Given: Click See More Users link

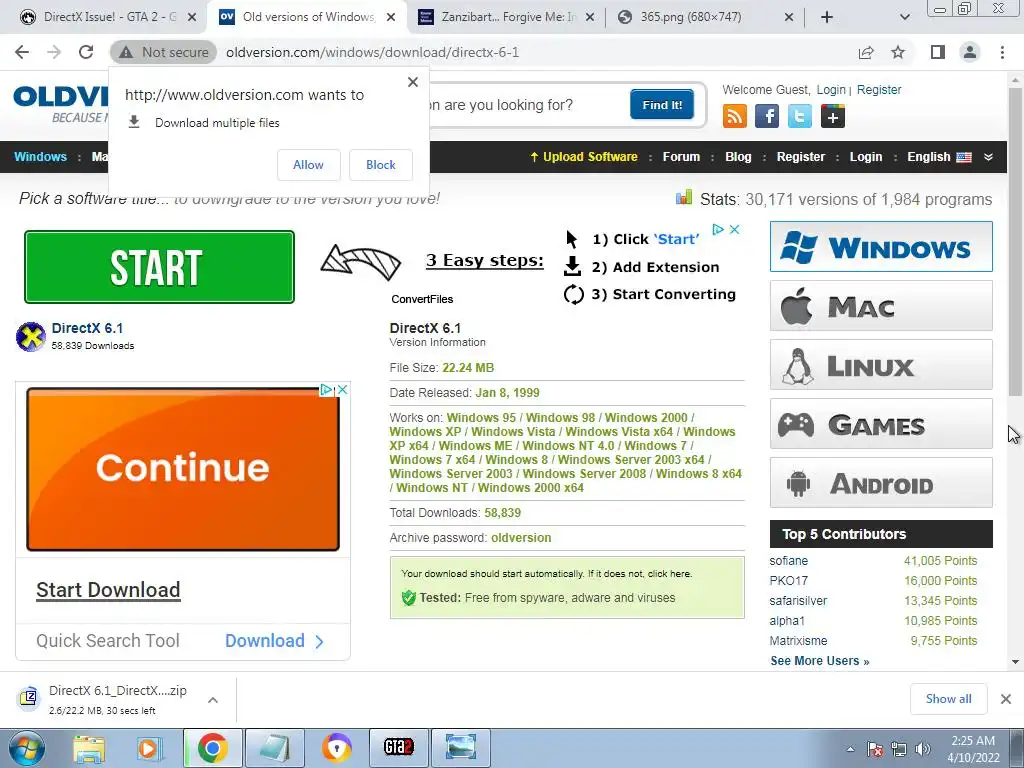Looking at the screenshot, I should [x=820, y=661].
